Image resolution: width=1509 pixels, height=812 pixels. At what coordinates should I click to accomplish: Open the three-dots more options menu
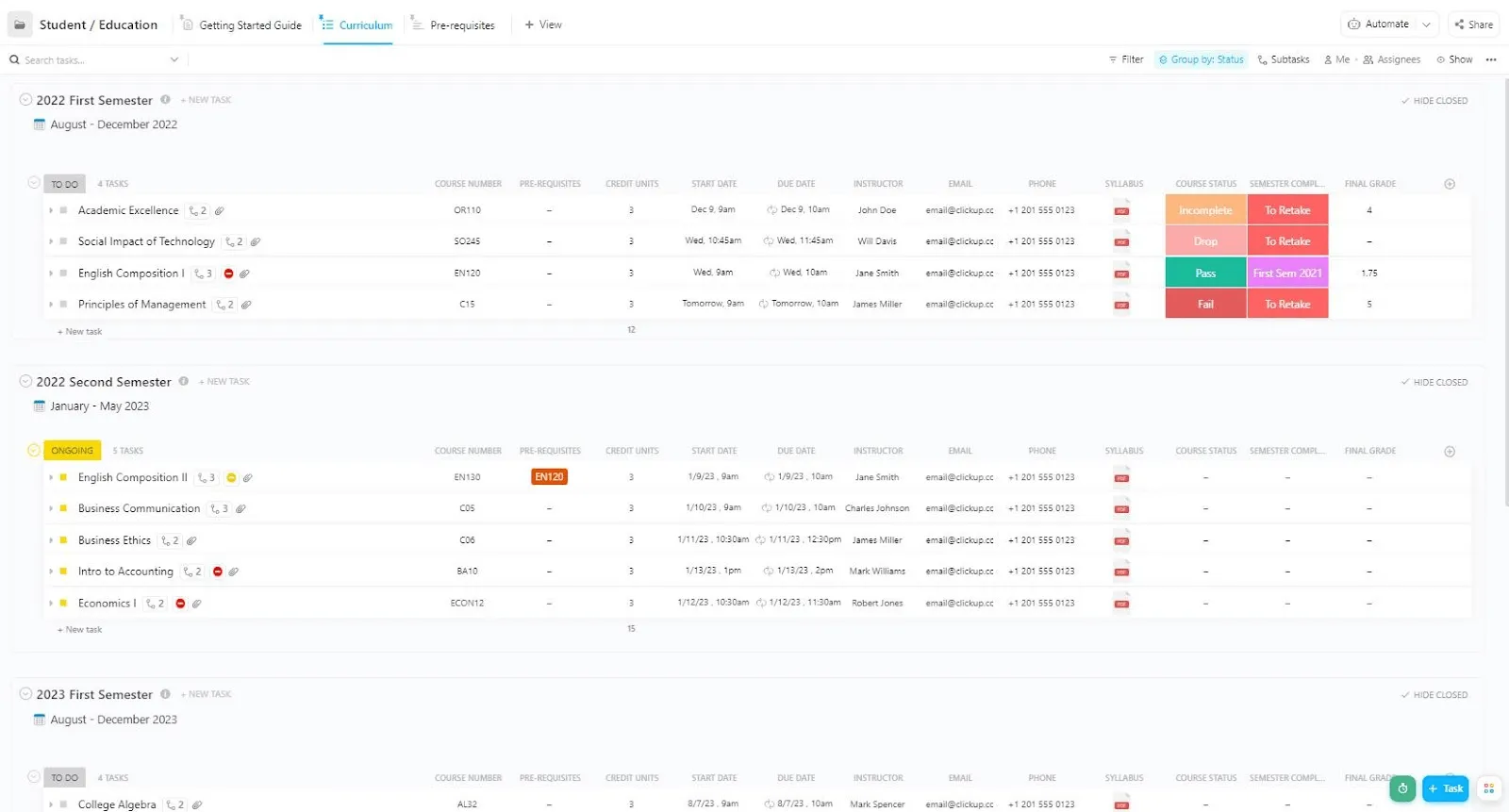(1491, 59)
